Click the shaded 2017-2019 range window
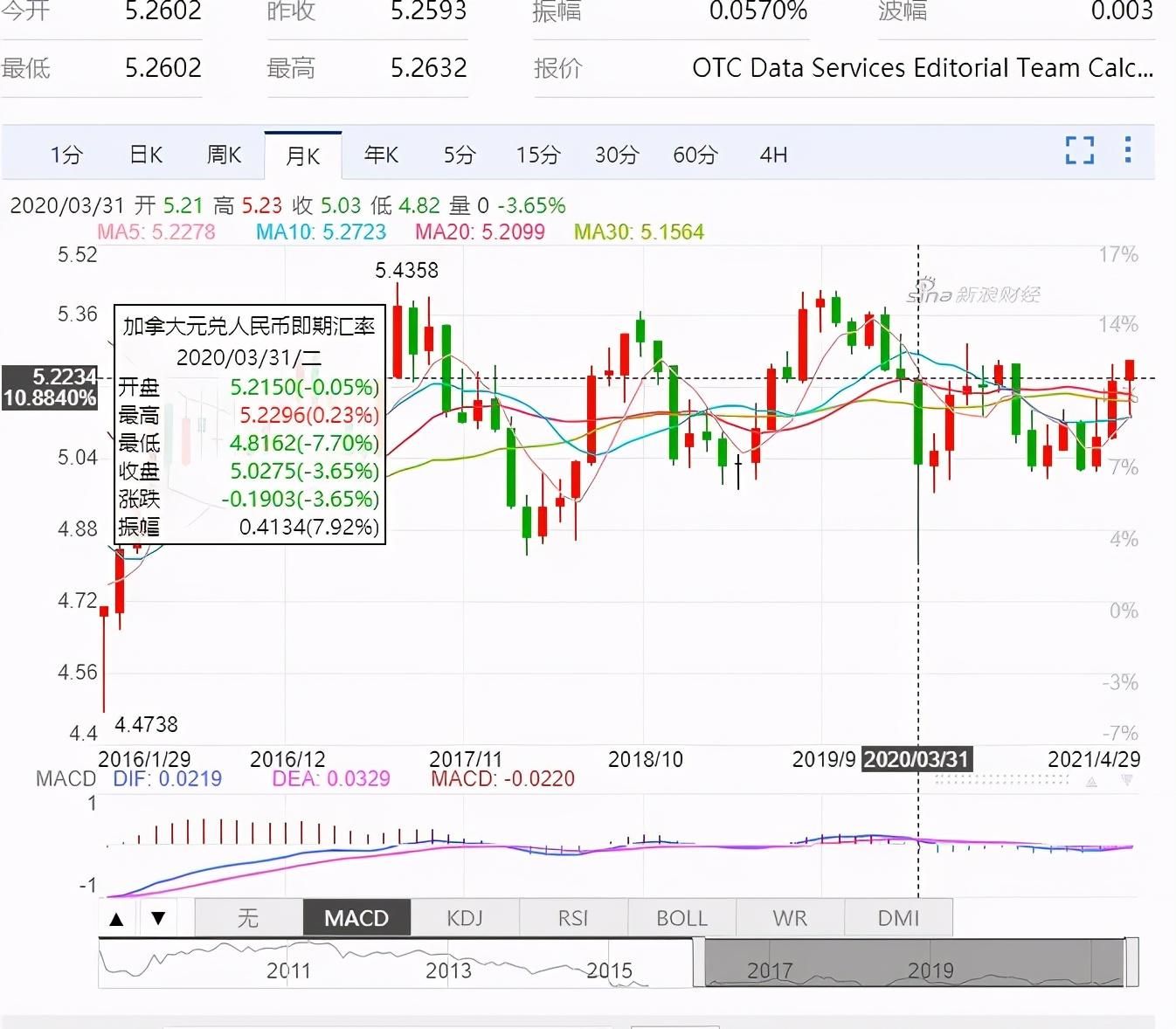This screenshot has width=1176, height=1029. tap(915, 962)
